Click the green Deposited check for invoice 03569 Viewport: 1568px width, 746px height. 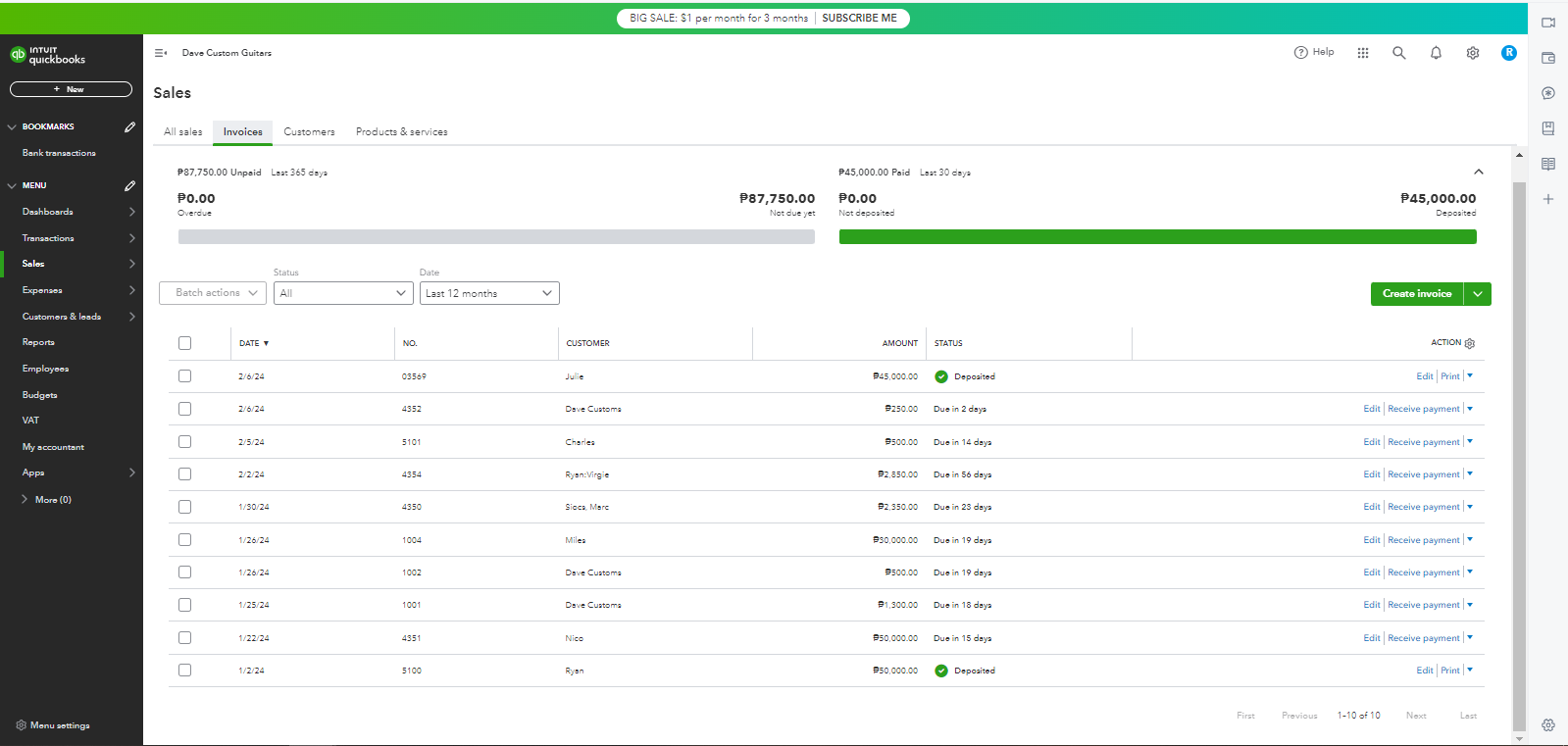[941, 376]
